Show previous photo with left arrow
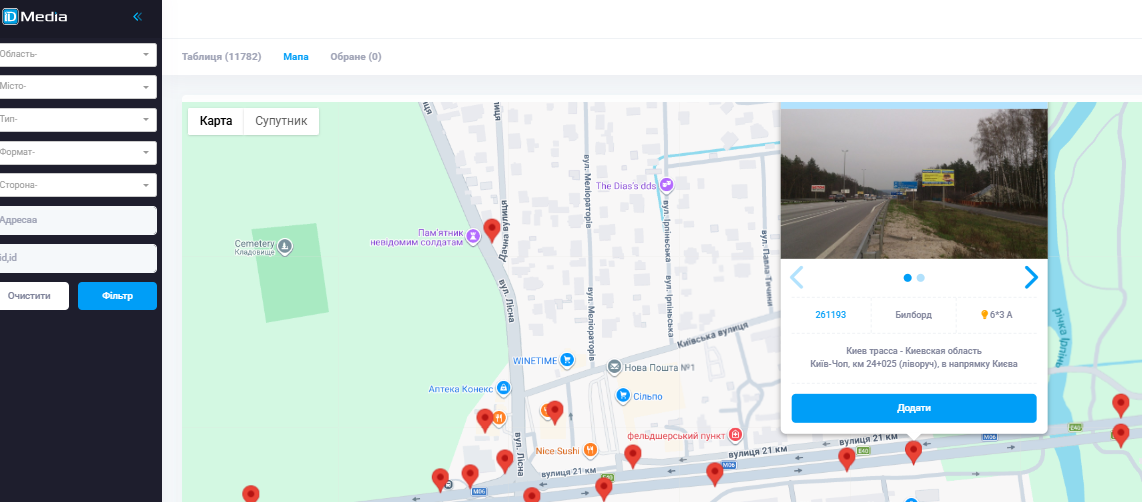 [x=797, y=278]
